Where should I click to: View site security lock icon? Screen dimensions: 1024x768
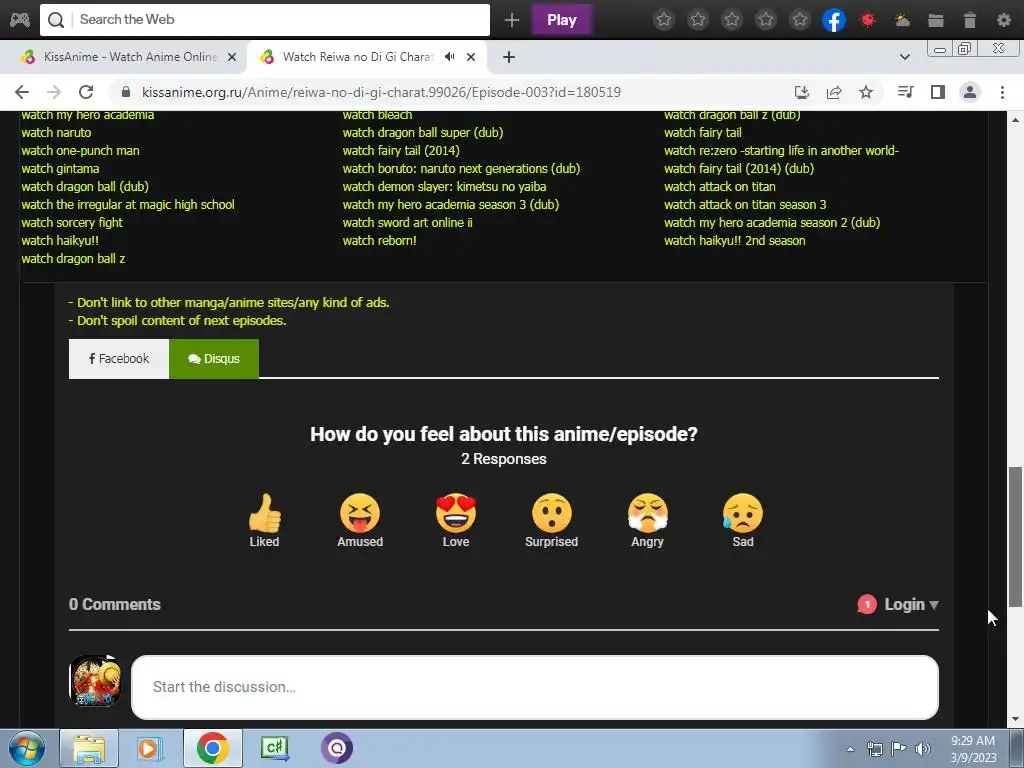click(126, 92)
